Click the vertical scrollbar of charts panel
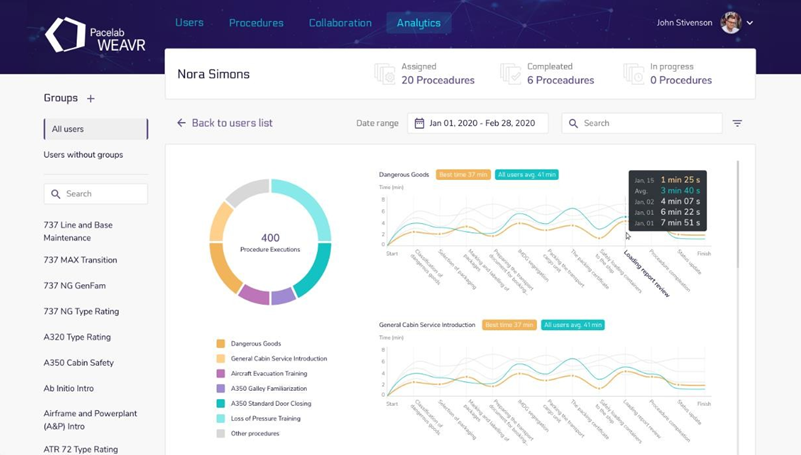 [738, 213]
